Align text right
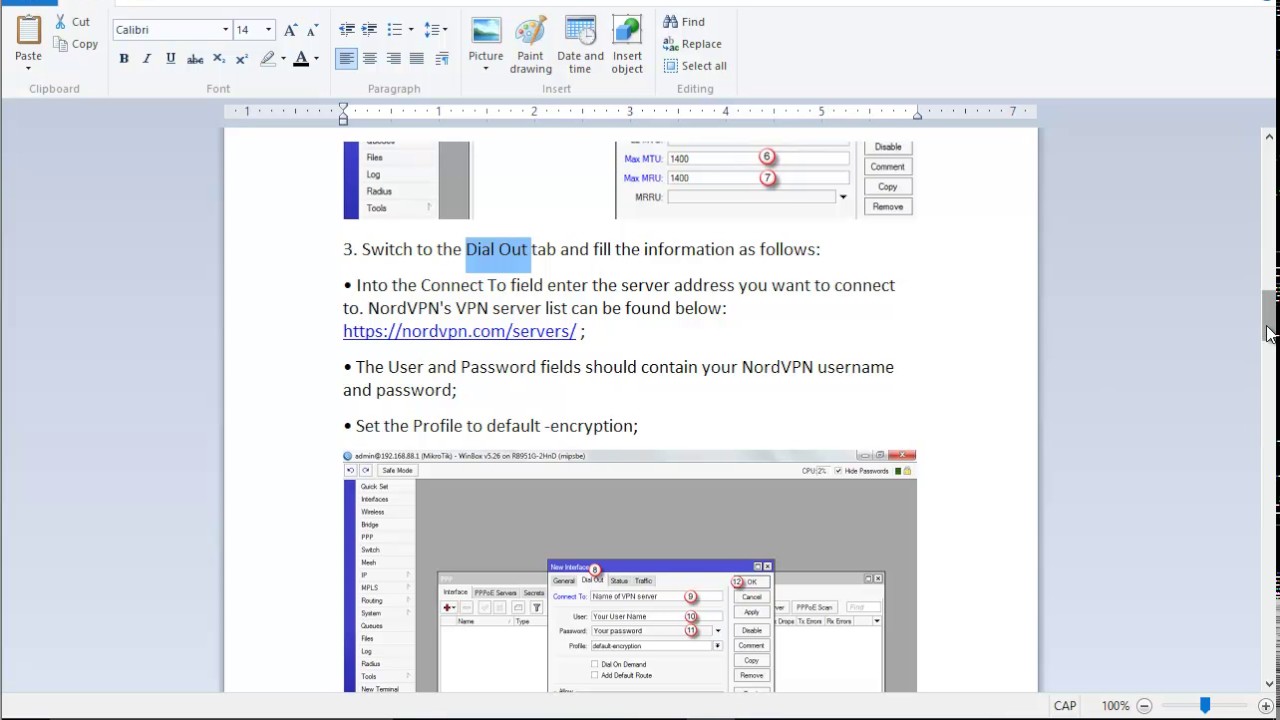Screen dimensions: 1280x720 (x=393, y=59)
